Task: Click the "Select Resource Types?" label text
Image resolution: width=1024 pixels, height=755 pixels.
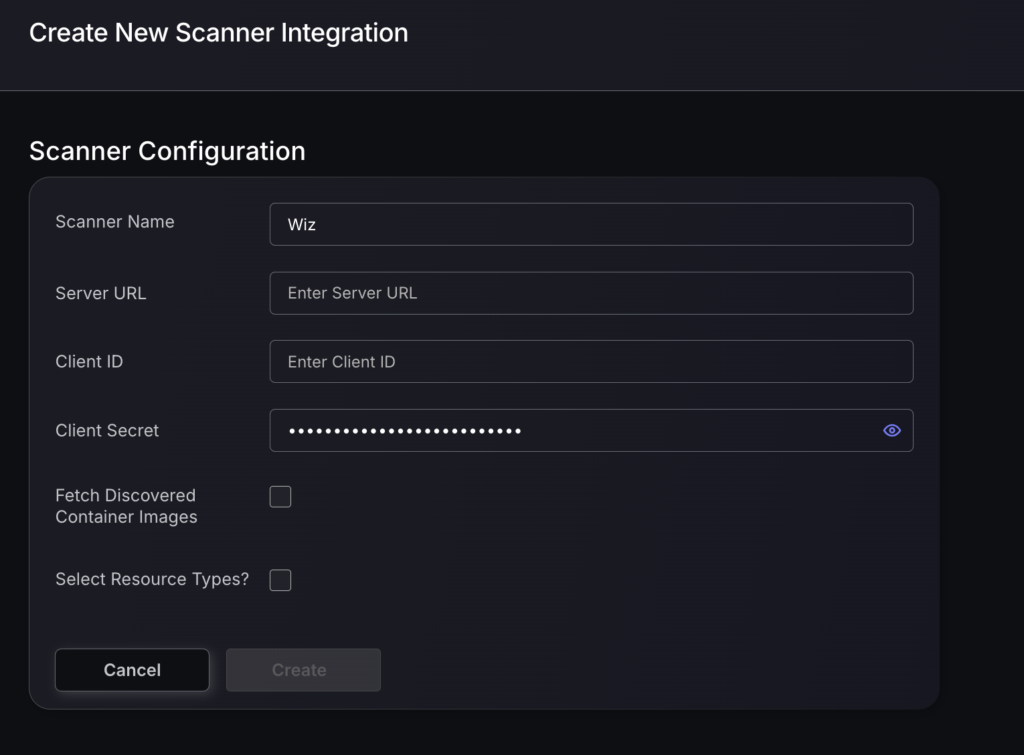Action: (152, 579)
